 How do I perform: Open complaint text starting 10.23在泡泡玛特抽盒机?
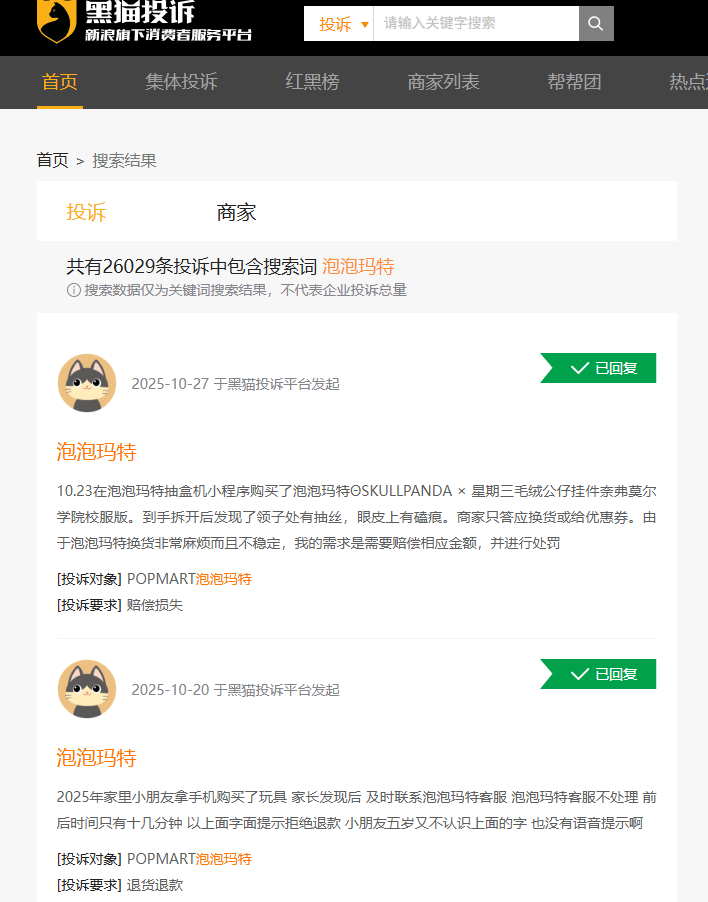tap(357, 517)
